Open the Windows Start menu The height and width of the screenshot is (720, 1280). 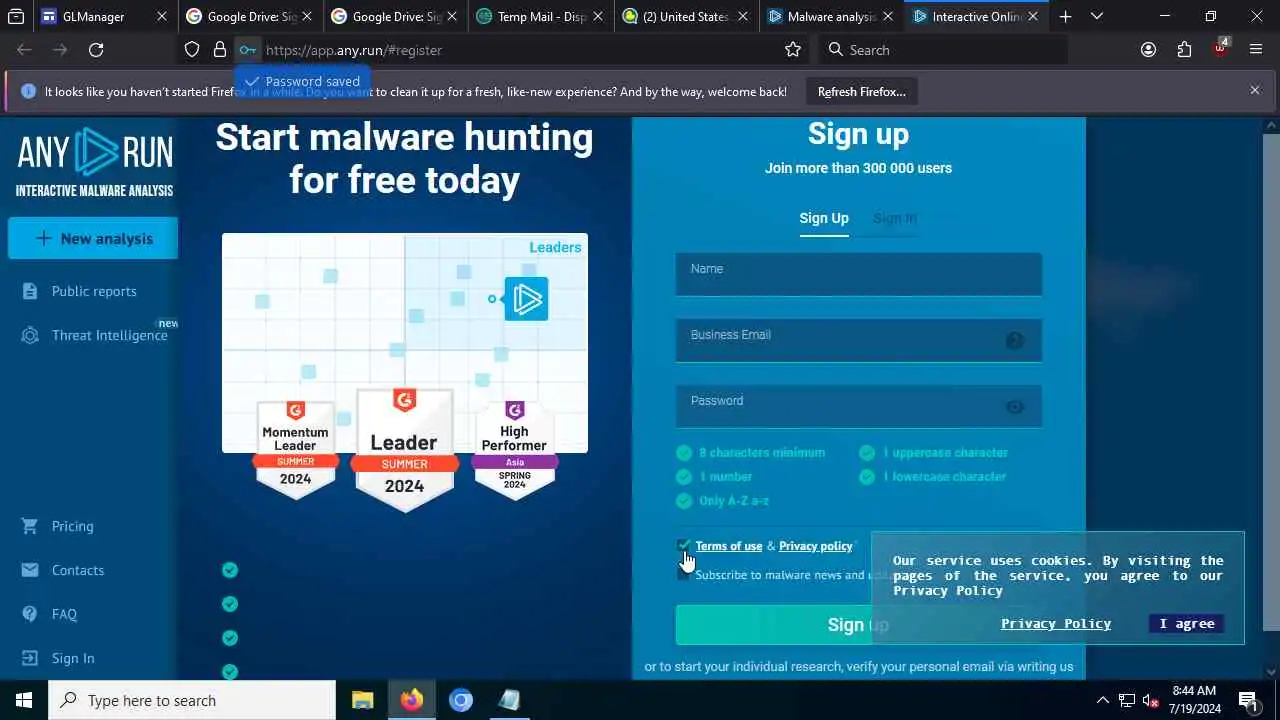coord(24,700)
